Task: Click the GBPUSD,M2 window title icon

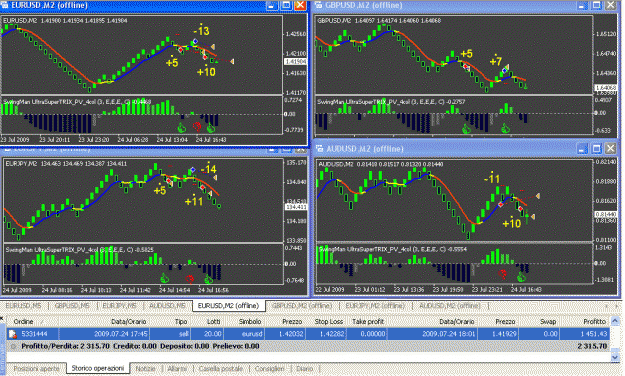Action: point(318,5)
